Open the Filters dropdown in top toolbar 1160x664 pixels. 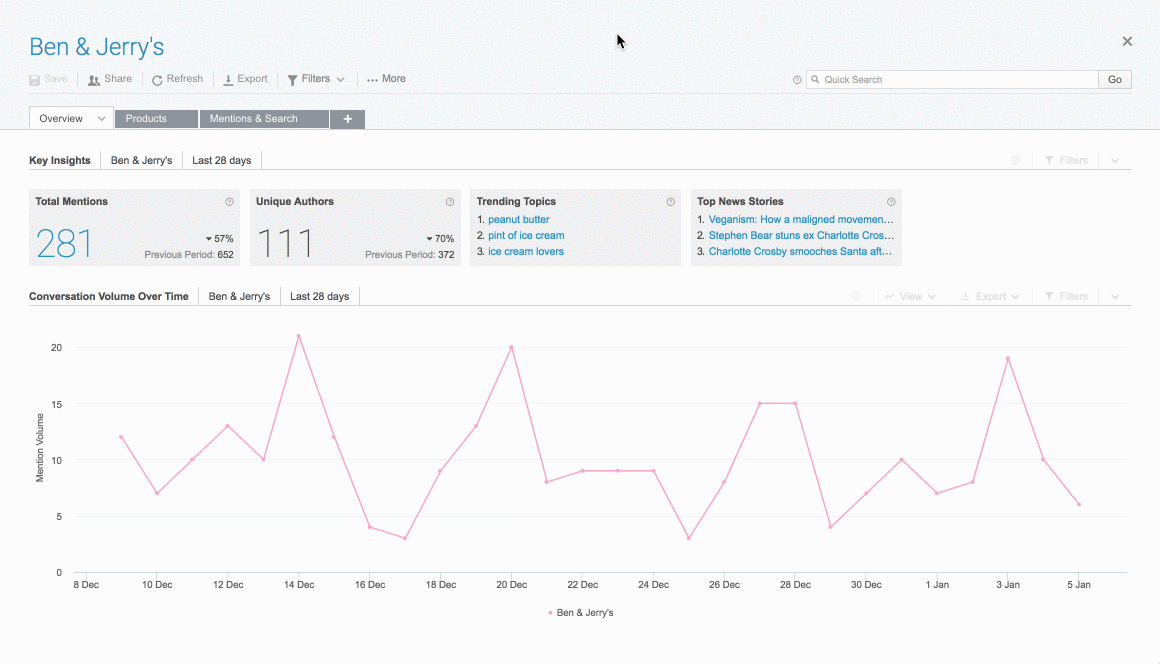click(316, 79)
